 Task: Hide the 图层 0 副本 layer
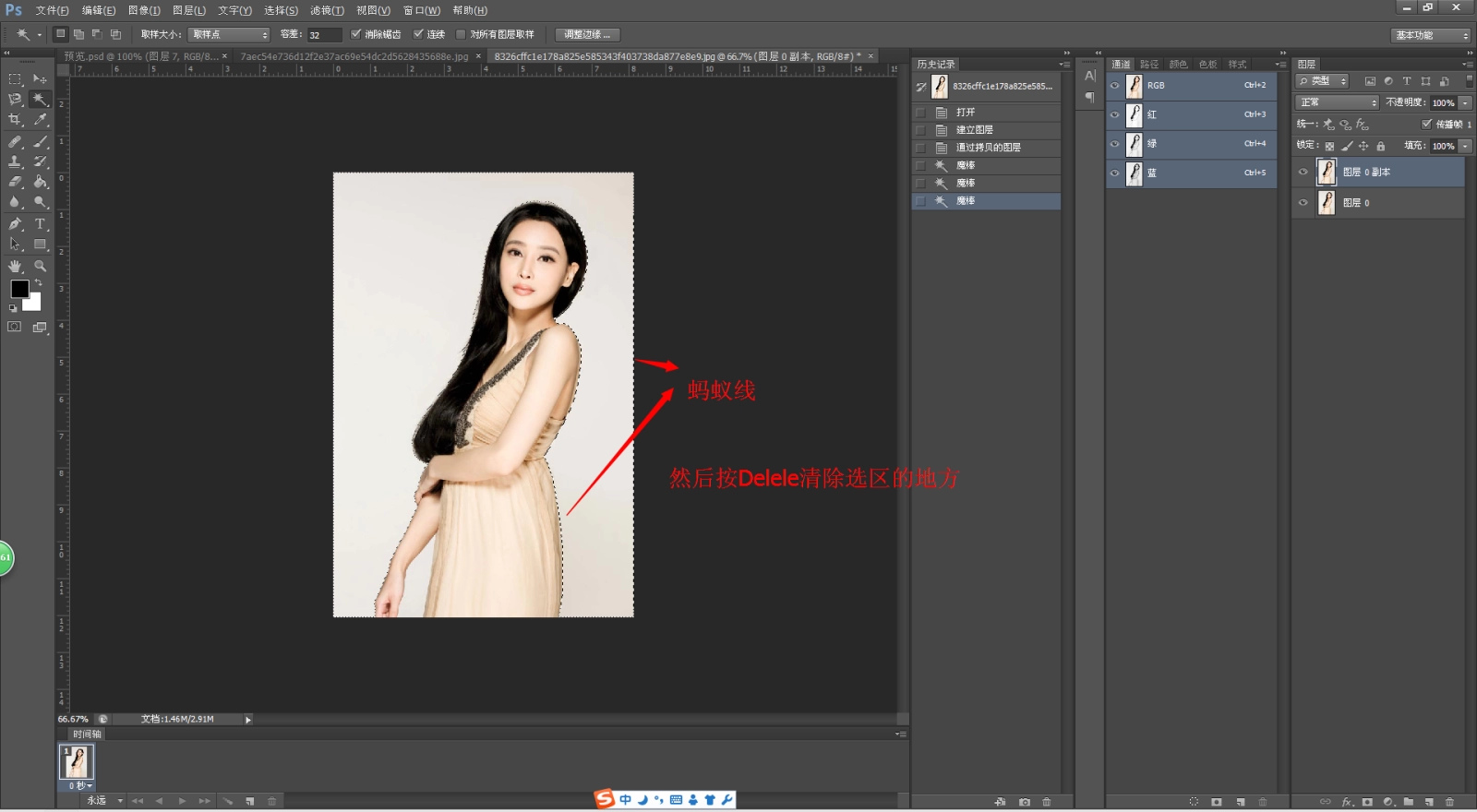pyautogui.click(x=1303, y=172)
